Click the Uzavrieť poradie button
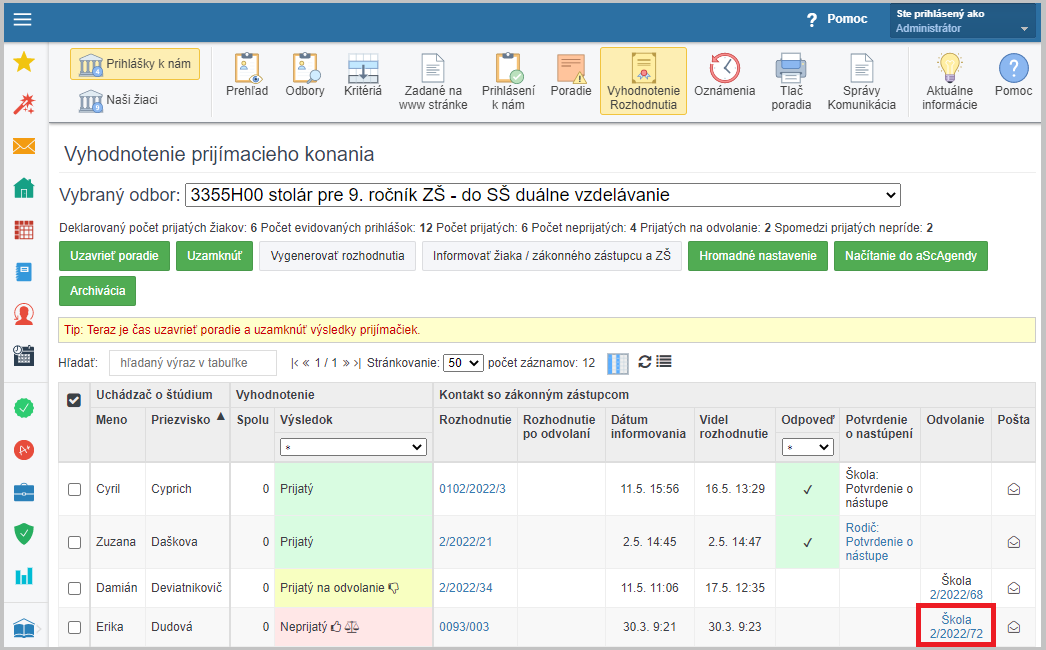The width and height of the screenshot is (1046, 650). (114, 256)
